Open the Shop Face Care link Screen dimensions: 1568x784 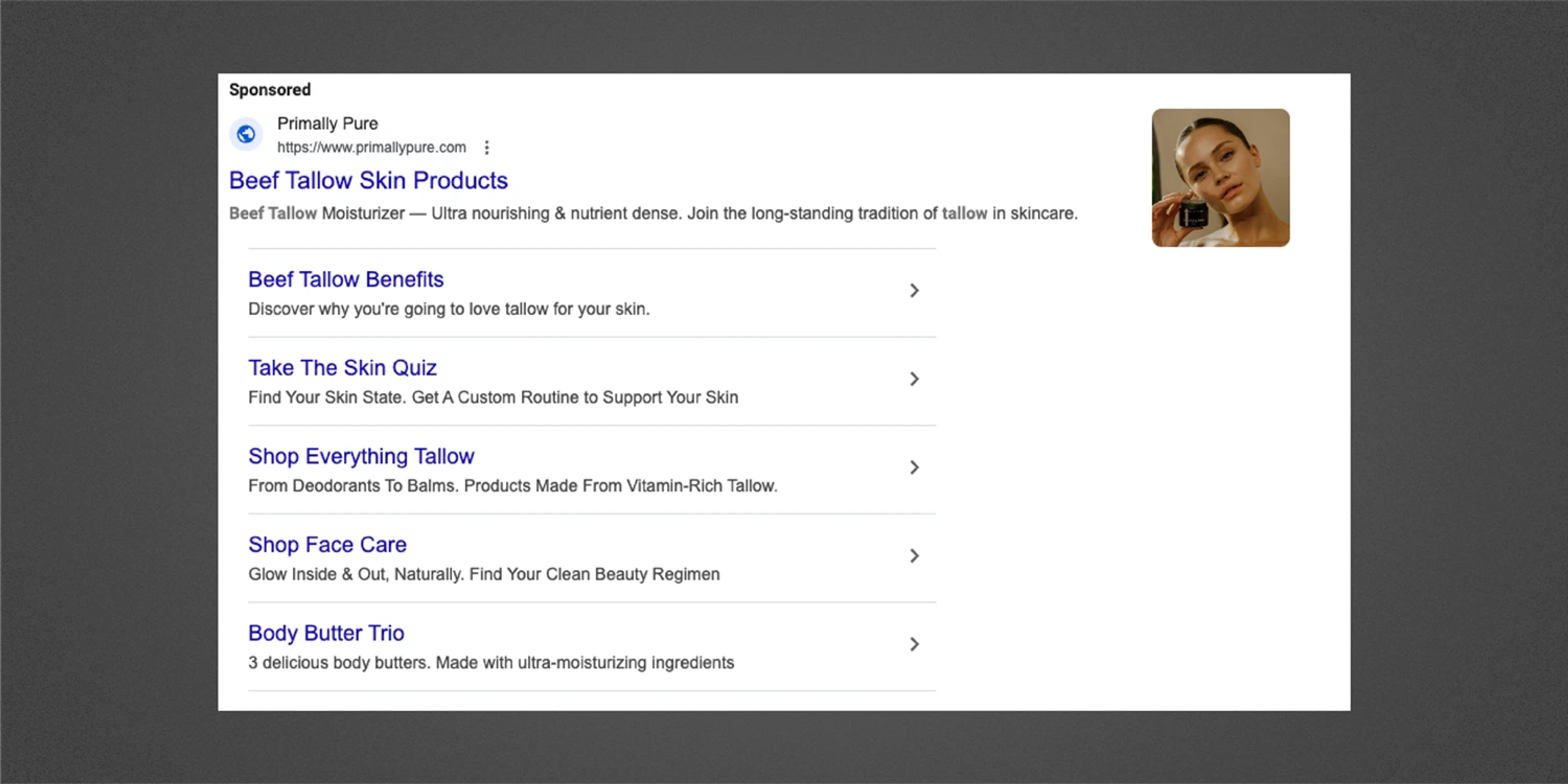pyautogui.click(x=327, y=545)
